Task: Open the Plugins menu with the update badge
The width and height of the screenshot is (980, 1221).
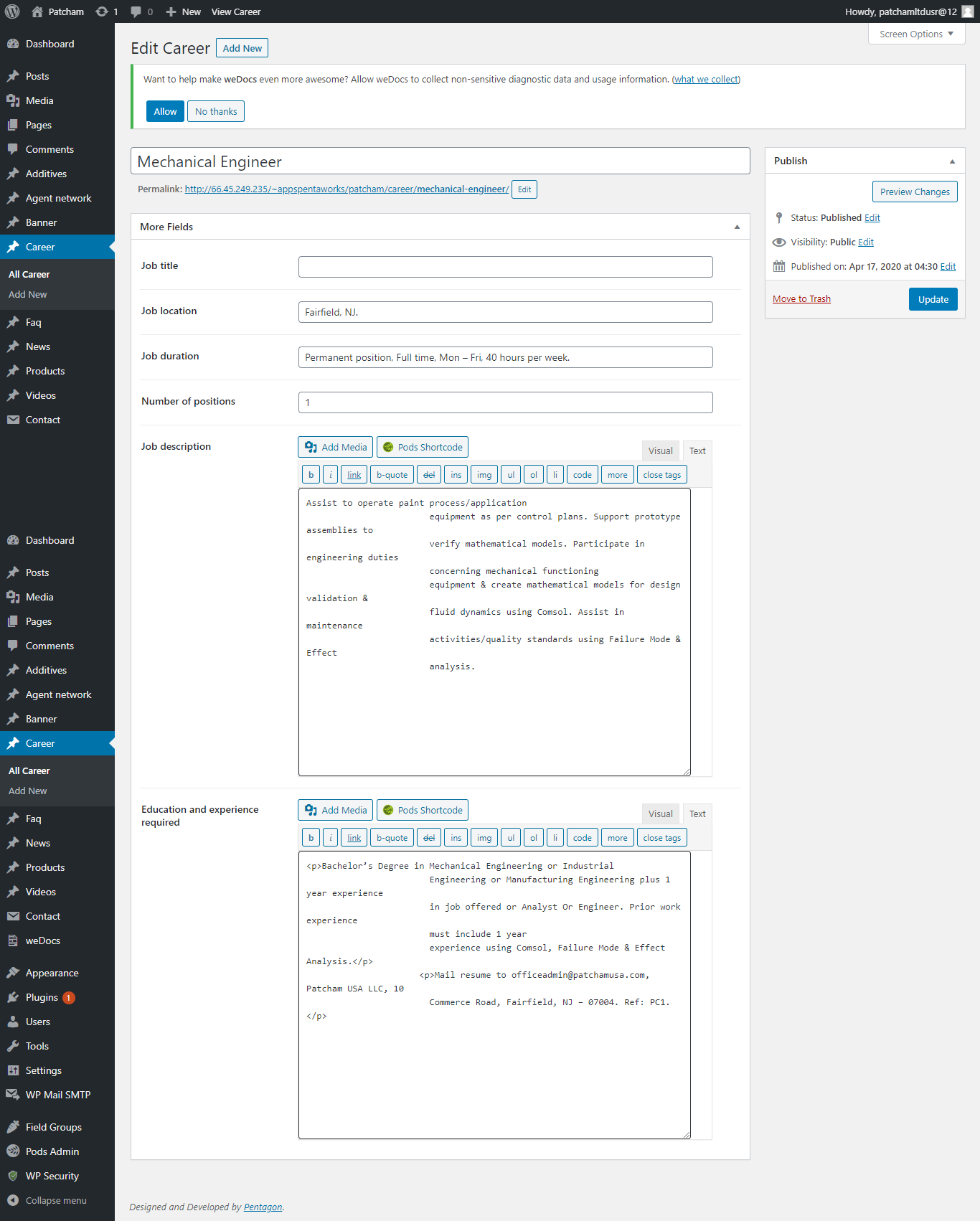Action: click(x=42, y=997)
